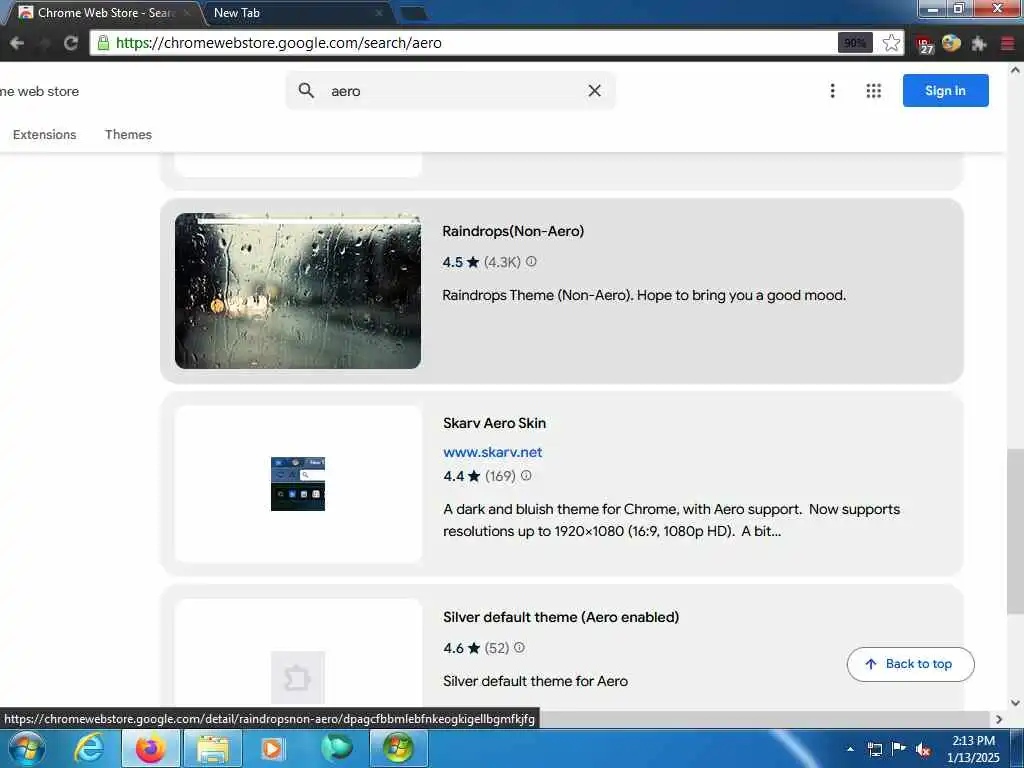Click the scrollbar down arrow
The width and height of the screenshot is (1024, 768).
coord(1015,703)
